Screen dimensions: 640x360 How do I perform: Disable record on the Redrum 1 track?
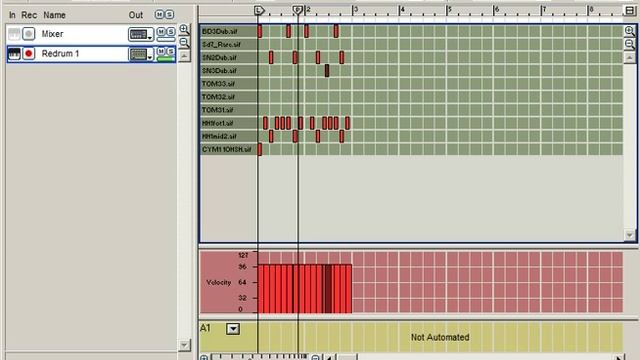29,53
